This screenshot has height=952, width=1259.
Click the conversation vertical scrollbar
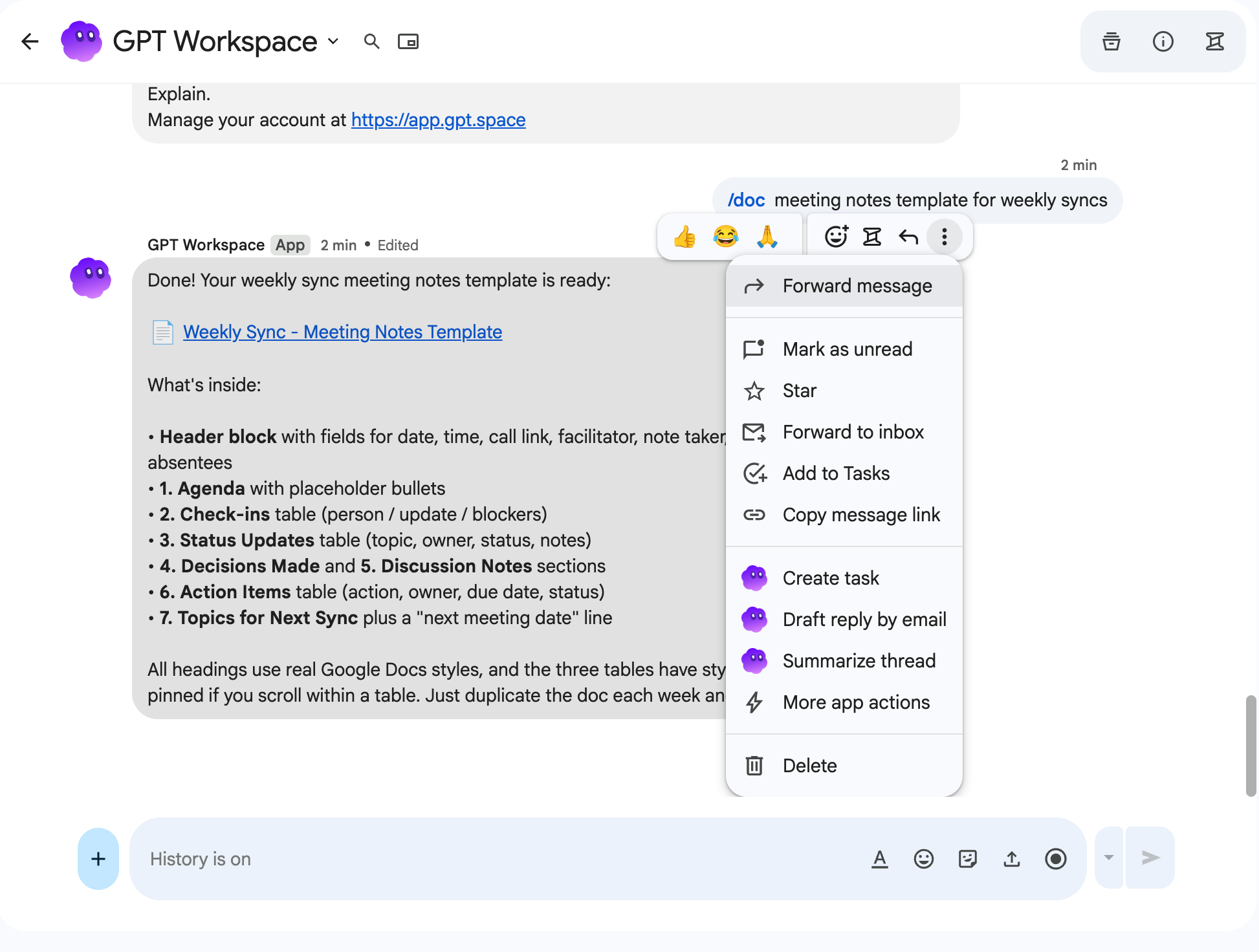(1251, 746)
